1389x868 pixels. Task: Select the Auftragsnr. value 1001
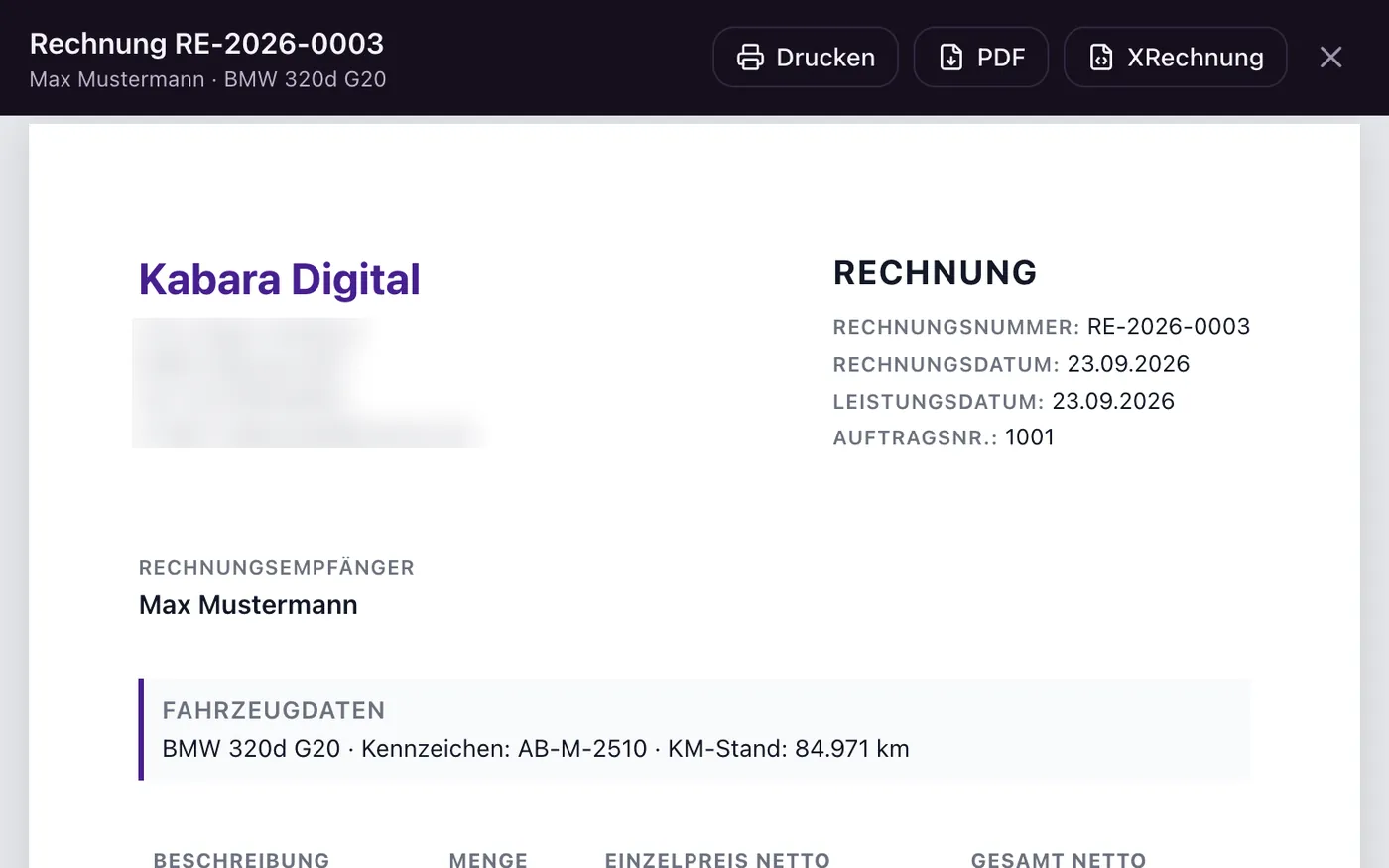click(1030, 437)
